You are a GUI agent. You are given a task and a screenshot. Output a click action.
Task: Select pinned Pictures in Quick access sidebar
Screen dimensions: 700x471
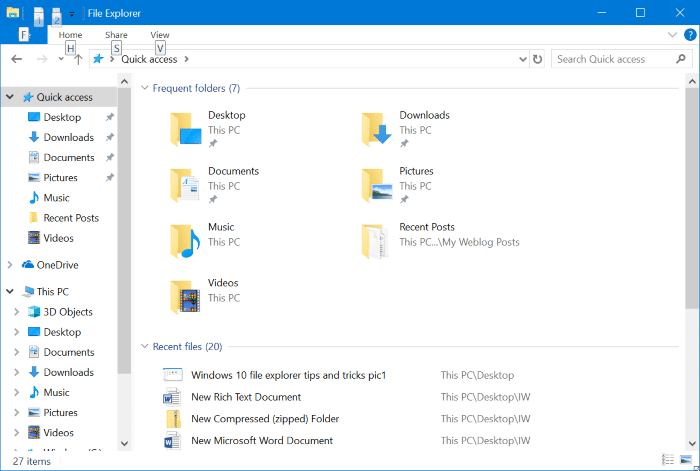(x=60, y=177)
